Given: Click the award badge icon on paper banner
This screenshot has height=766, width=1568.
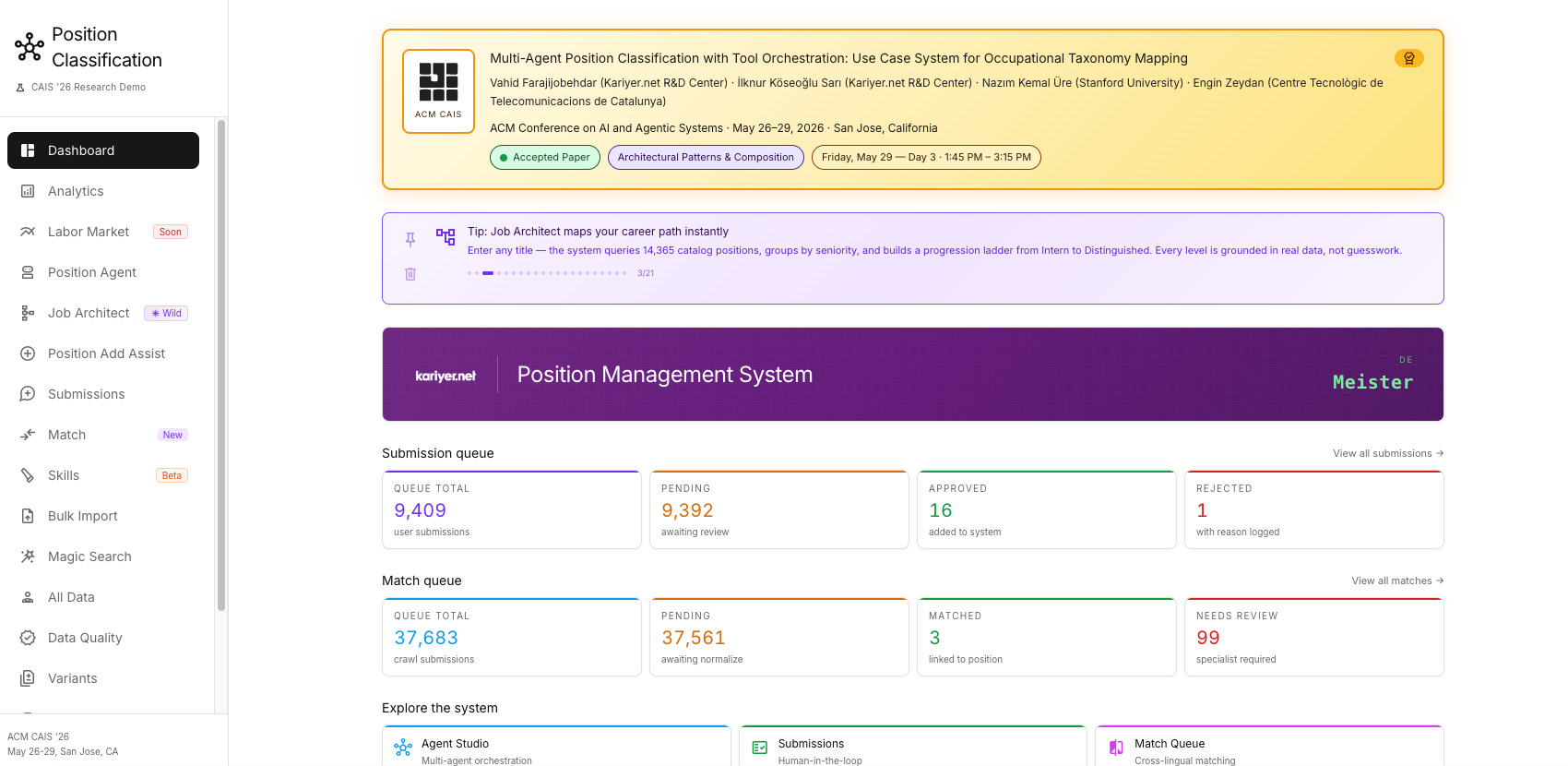Looking at the screenshot, I should (x=1409, y=58).
